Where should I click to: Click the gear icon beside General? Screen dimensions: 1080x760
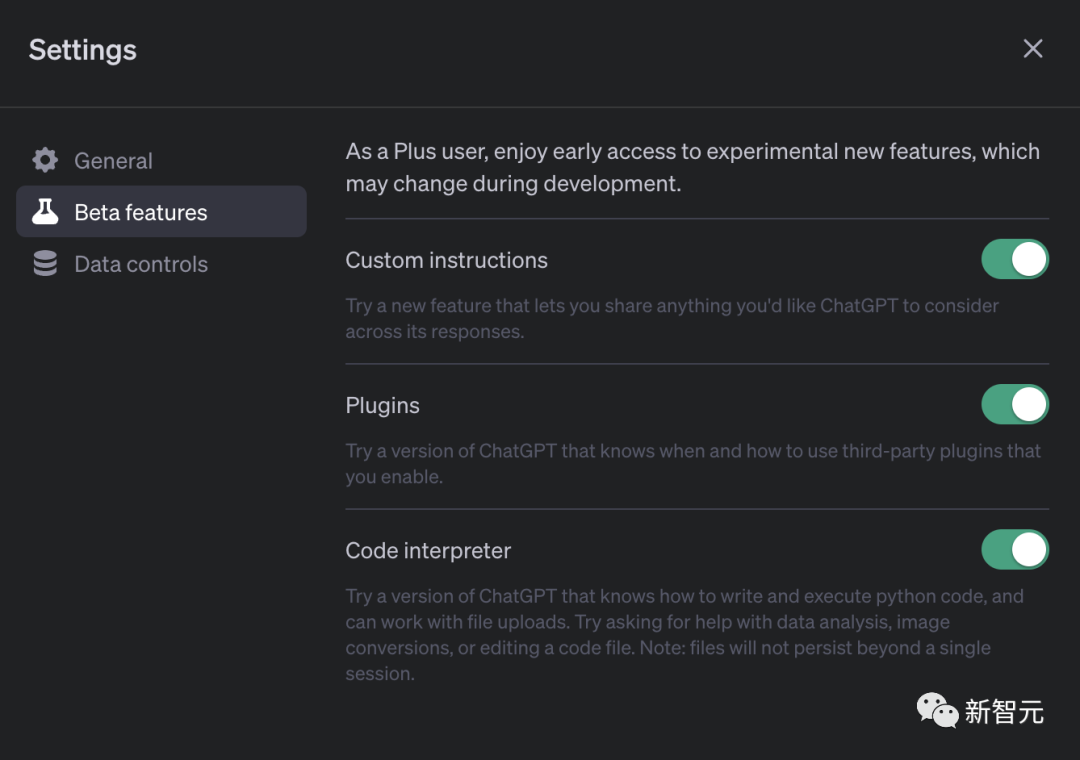point(45,160)
